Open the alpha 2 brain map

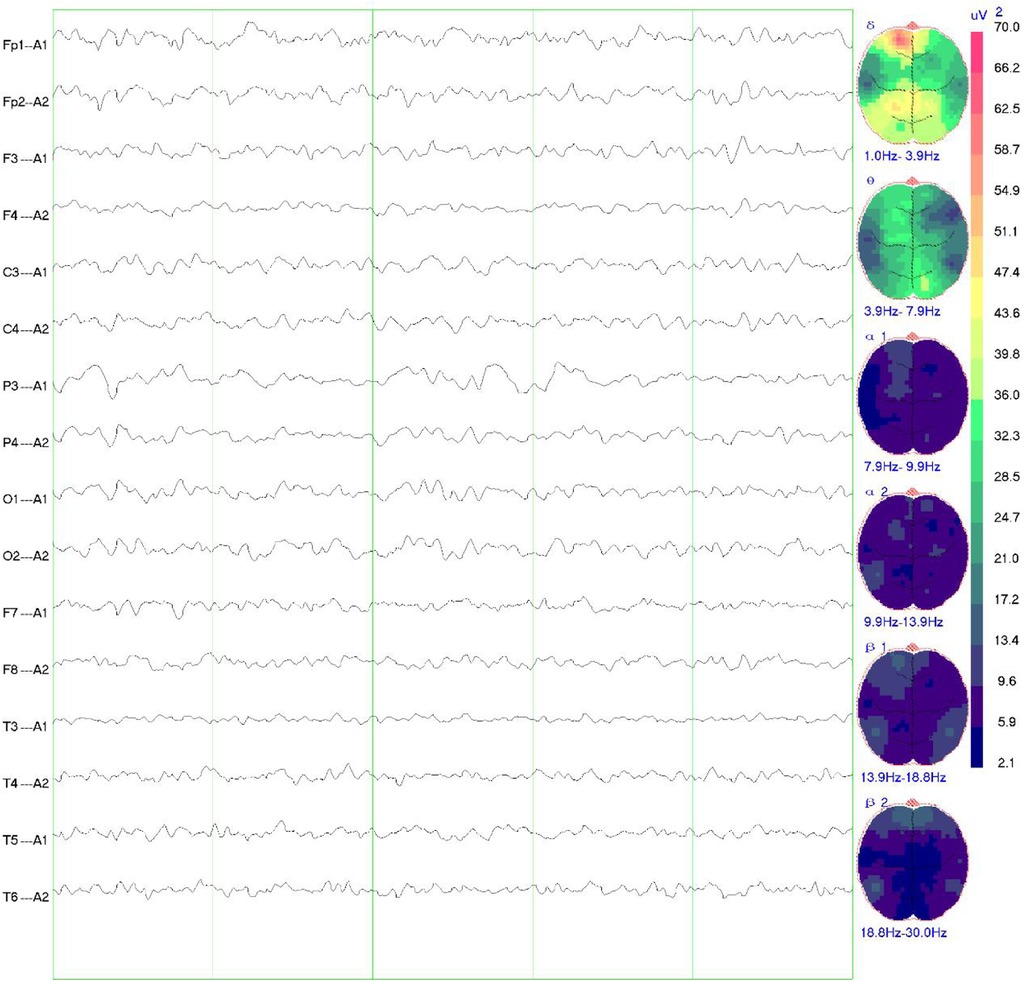913,549
